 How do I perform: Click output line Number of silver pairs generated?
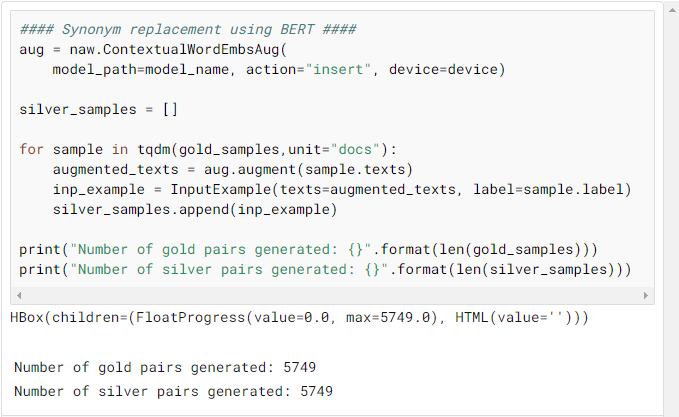pyautogui.click(x=173, y=391)
